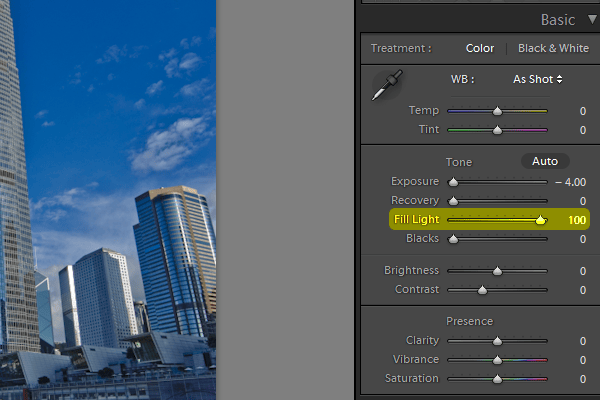
Task: Click the Recovery slider handle
Action: (x=453, y=201)
